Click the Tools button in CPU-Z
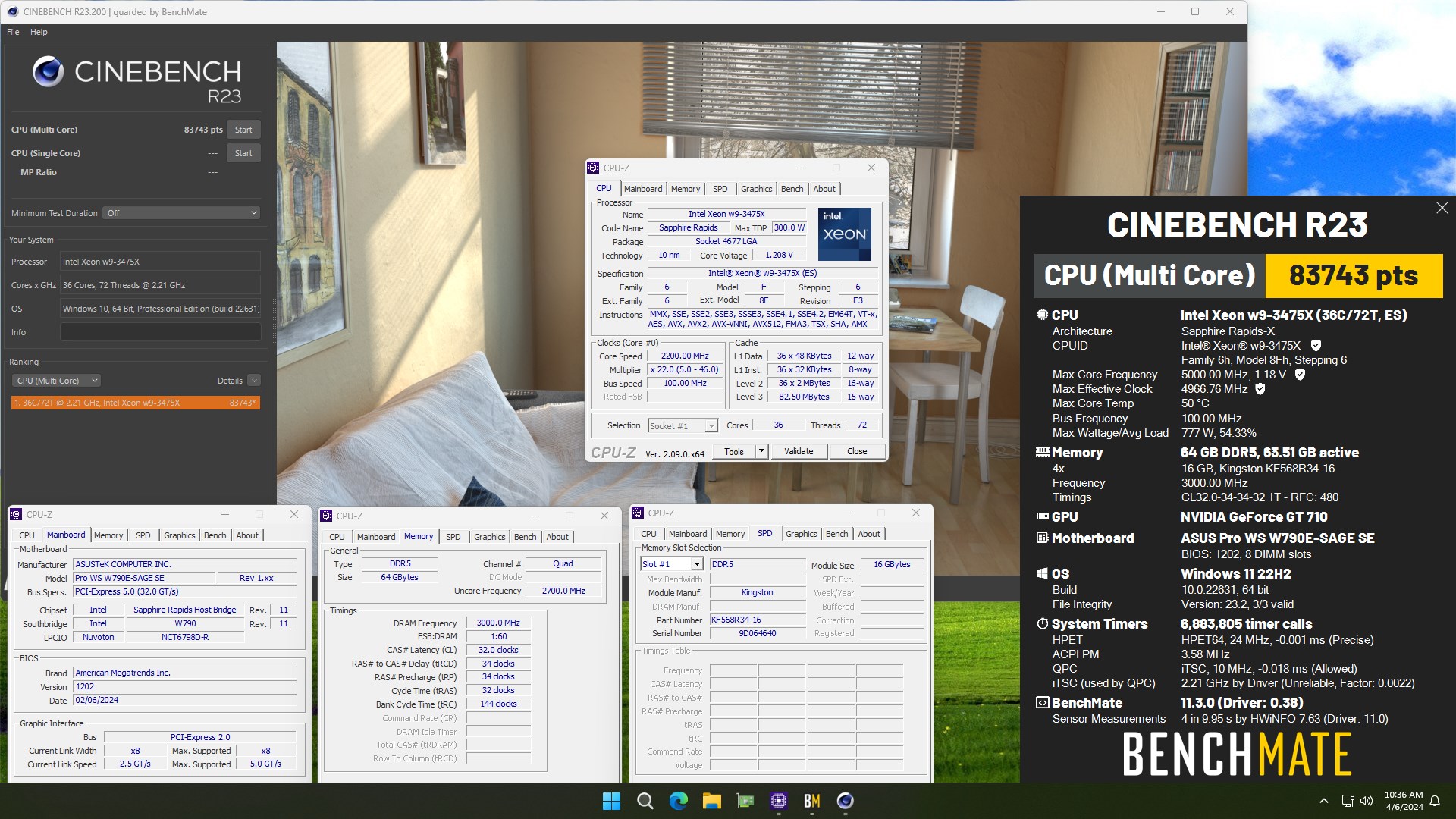 click(x=734, y=452)
